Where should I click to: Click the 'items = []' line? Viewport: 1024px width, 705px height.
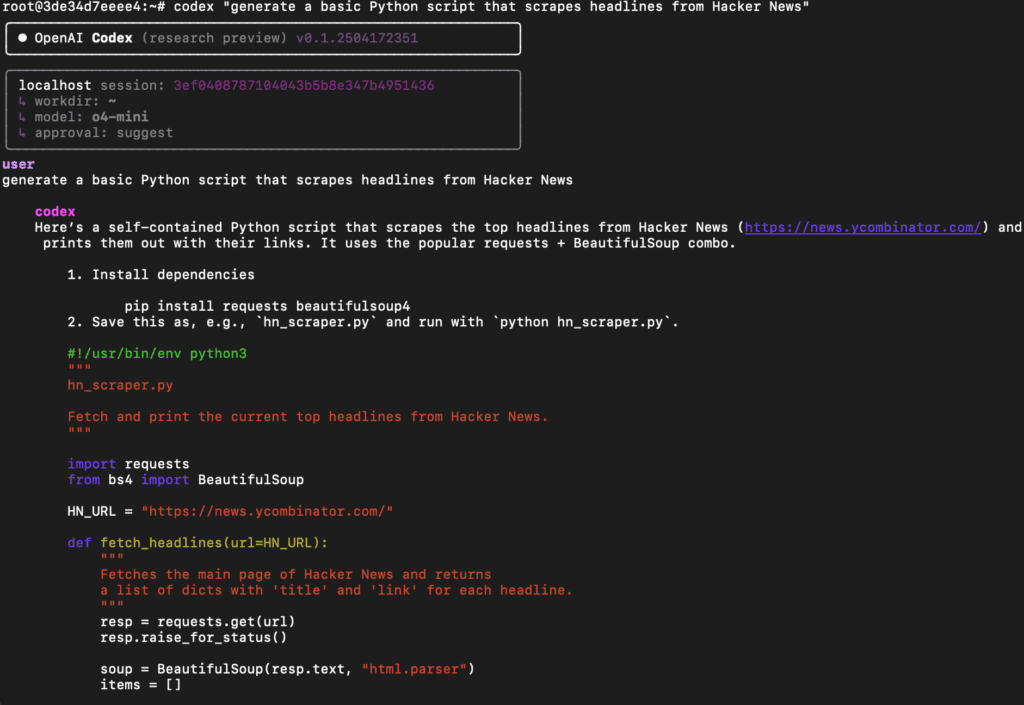[140, 685]
